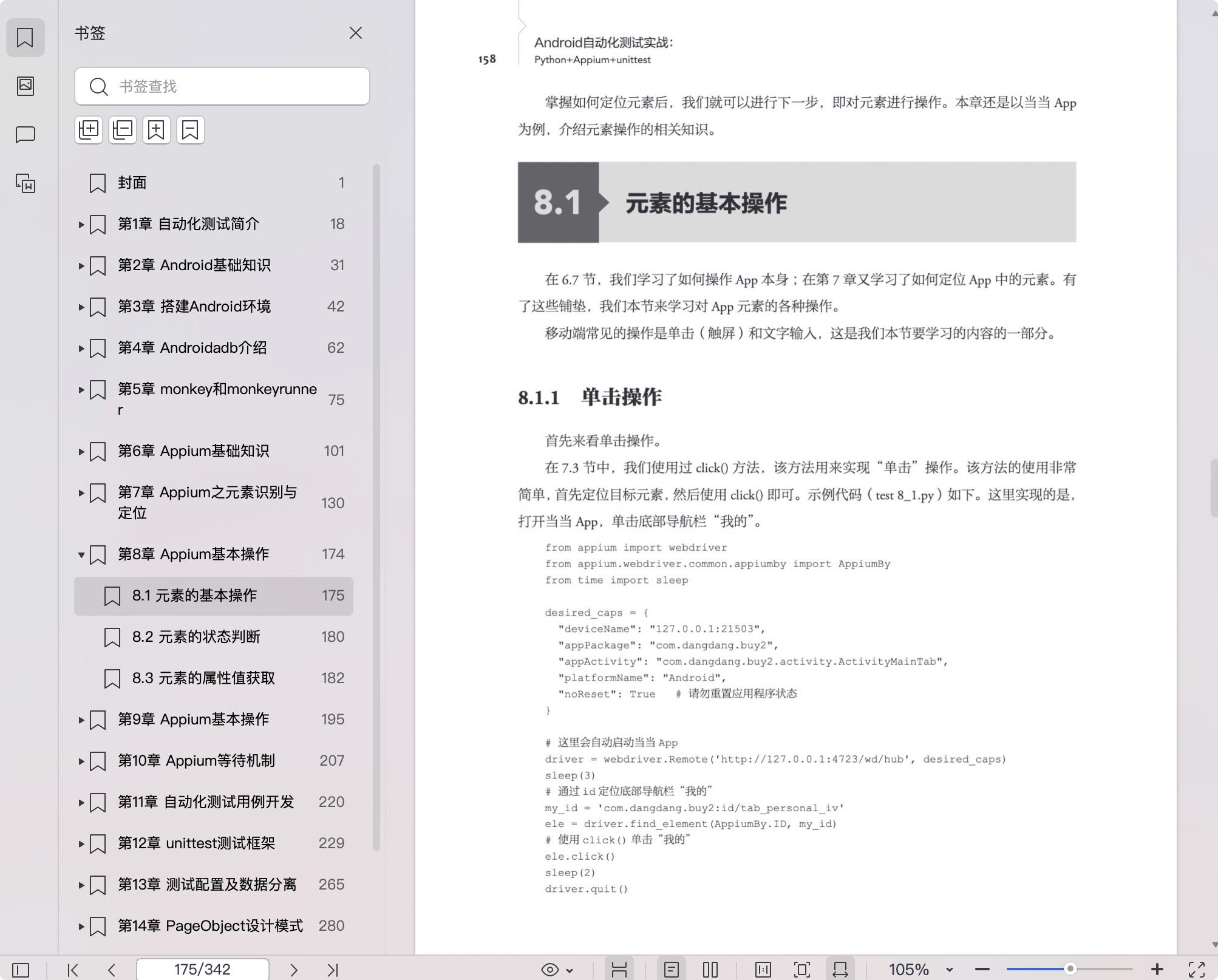Image resolution: width=1218 pixels, height=980 pixels.
Task: Remove the selected bookmark
Action: coord(190,130)
